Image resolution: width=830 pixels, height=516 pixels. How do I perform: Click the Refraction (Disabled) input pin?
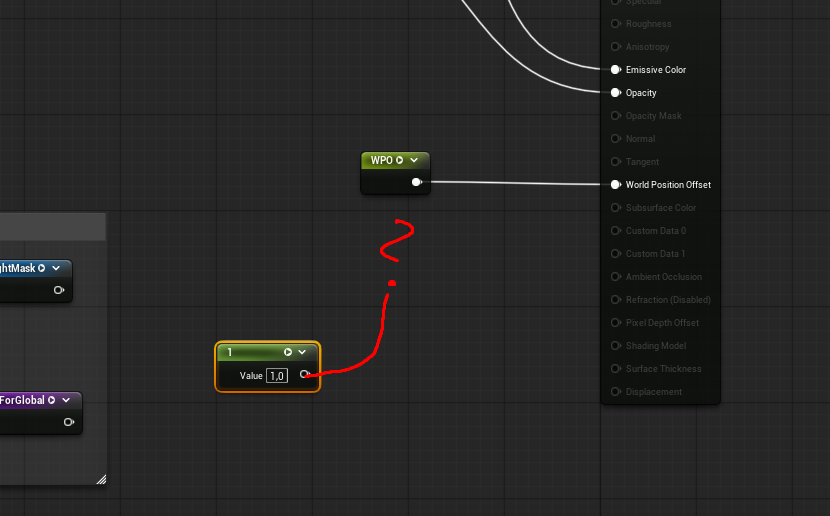click(x=616, y=300)
